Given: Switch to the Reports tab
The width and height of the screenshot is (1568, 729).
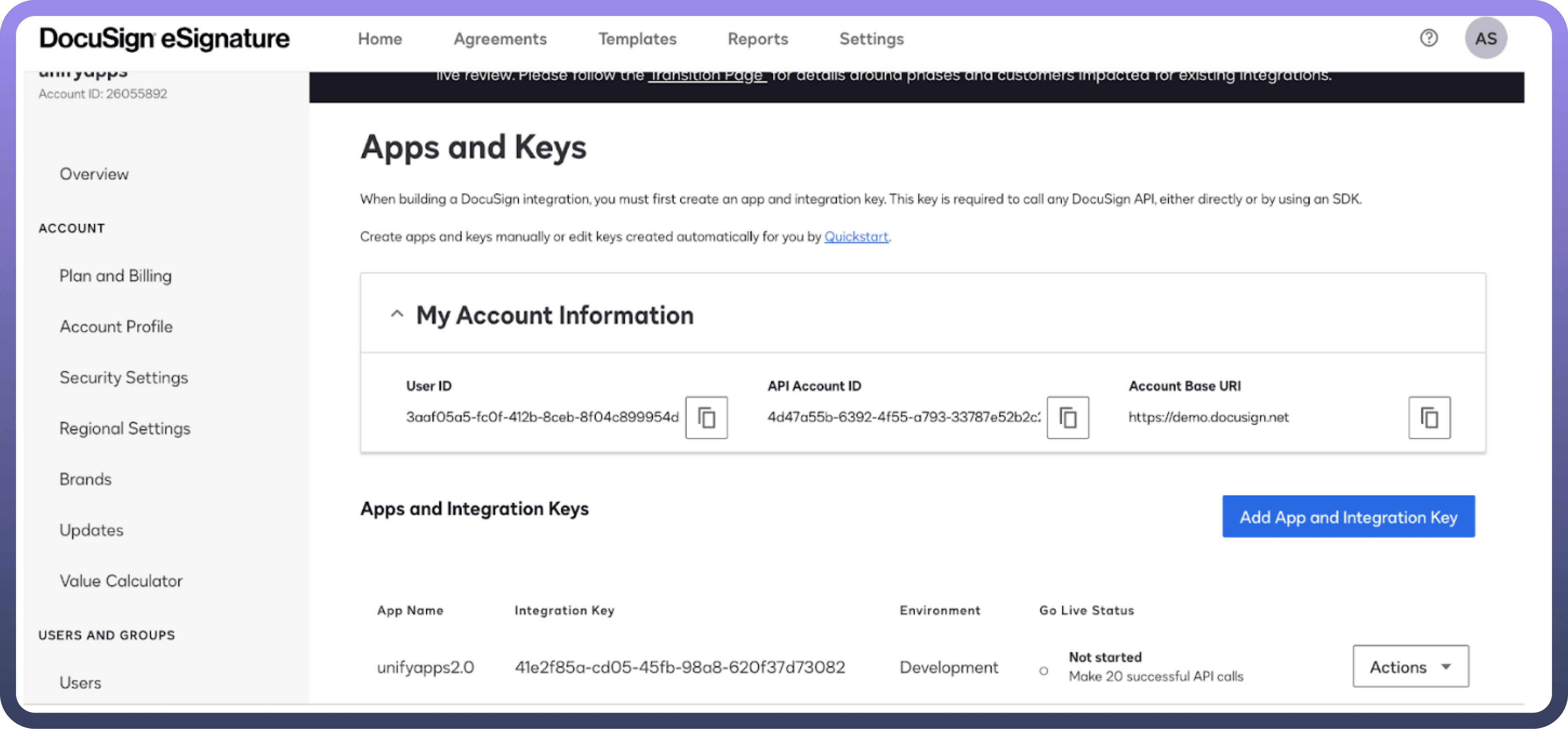Looking at the screenshot, I should tap(757, 39).
